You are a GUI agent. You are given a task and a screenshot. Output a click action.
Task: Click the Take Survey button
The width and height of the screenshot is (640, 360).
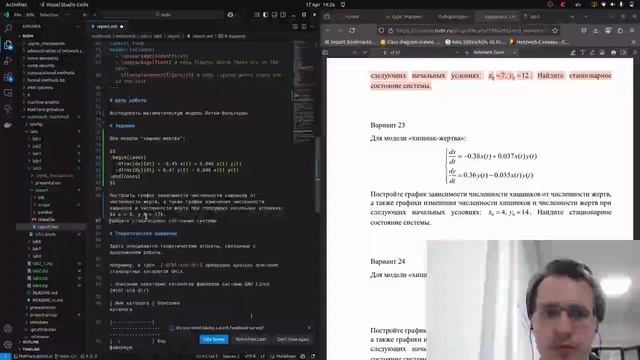click(x=214, y=339)
